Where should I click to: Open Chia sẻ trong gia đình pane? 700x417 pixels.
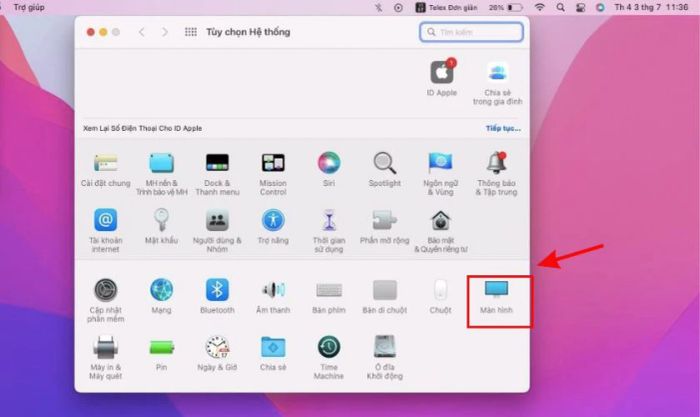(x=497, y=83)
